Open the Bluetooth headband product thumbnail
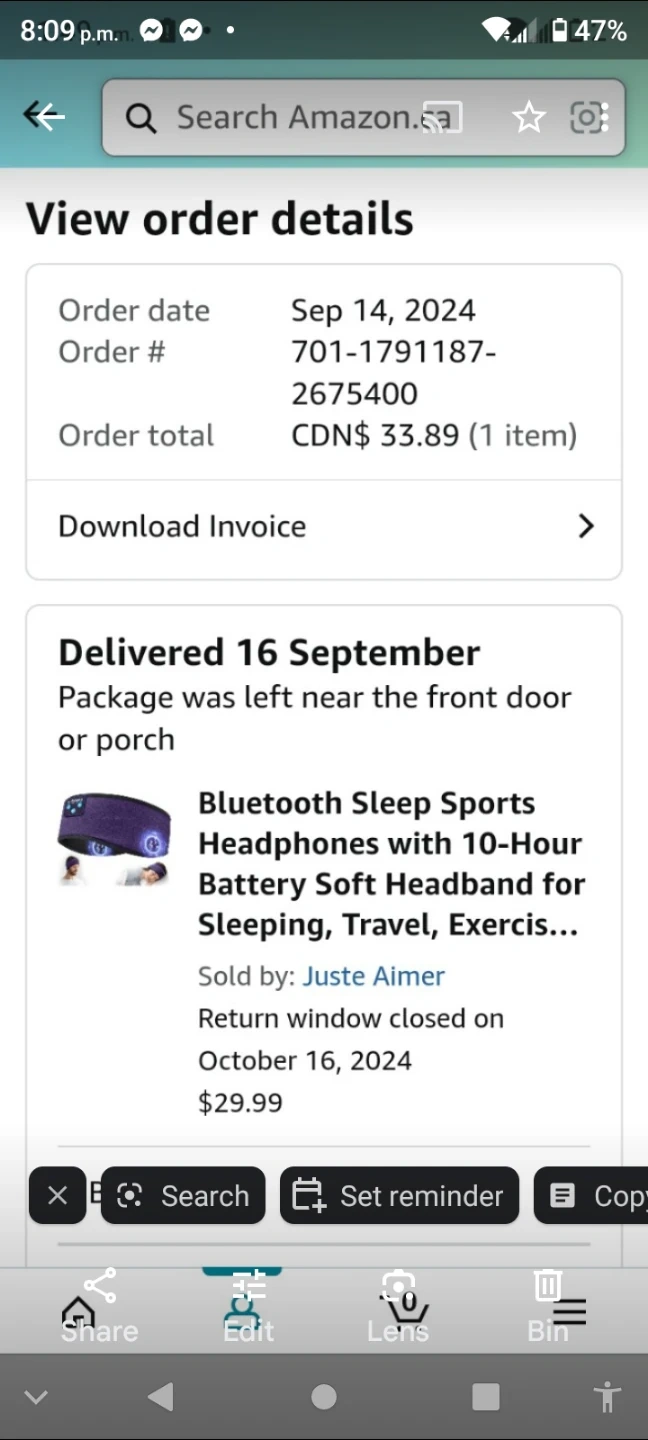 113,838
